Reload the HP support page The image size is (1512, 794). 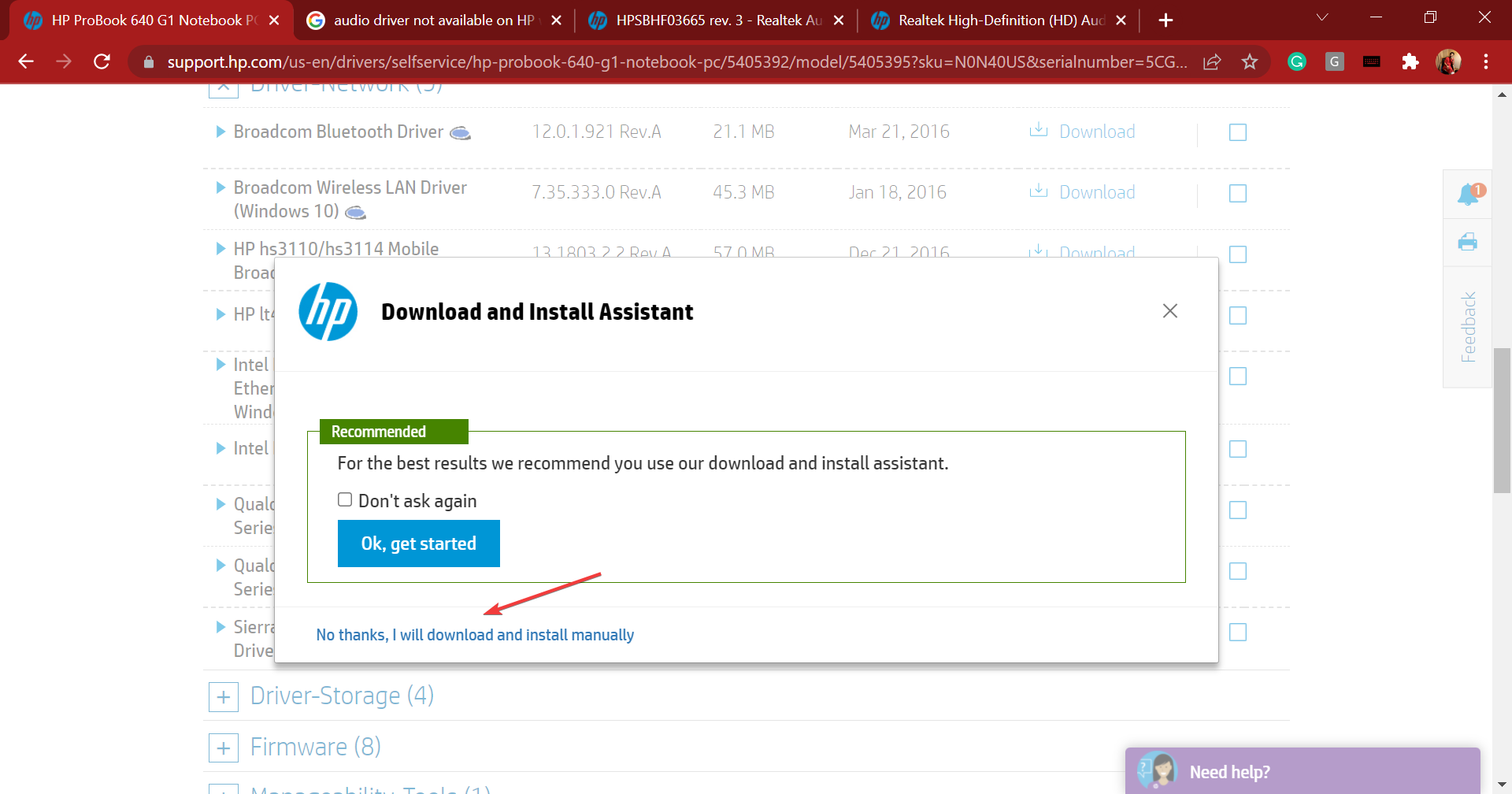(102, 61)
